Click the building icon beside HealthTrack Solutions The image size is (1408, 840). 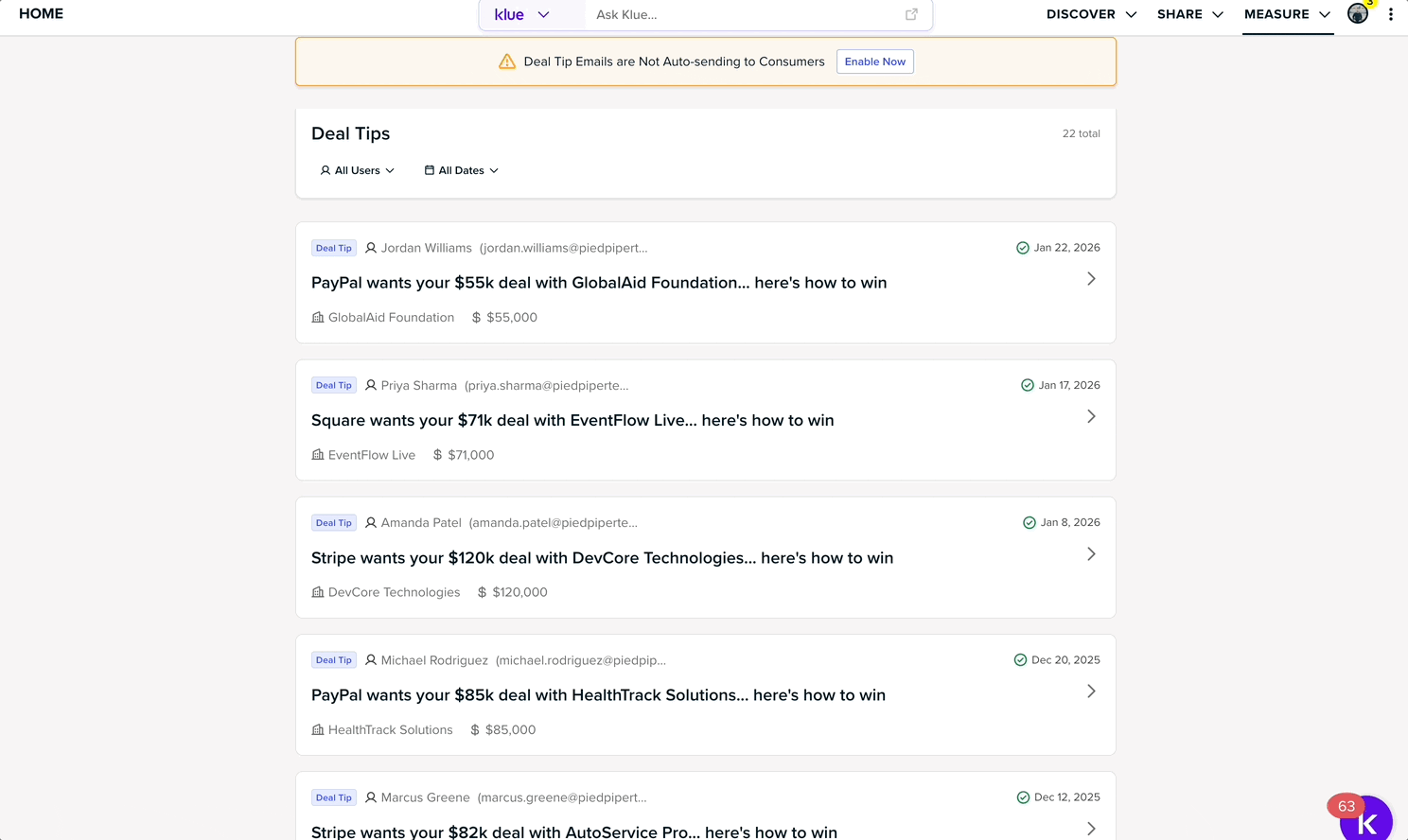coord(318,730)
